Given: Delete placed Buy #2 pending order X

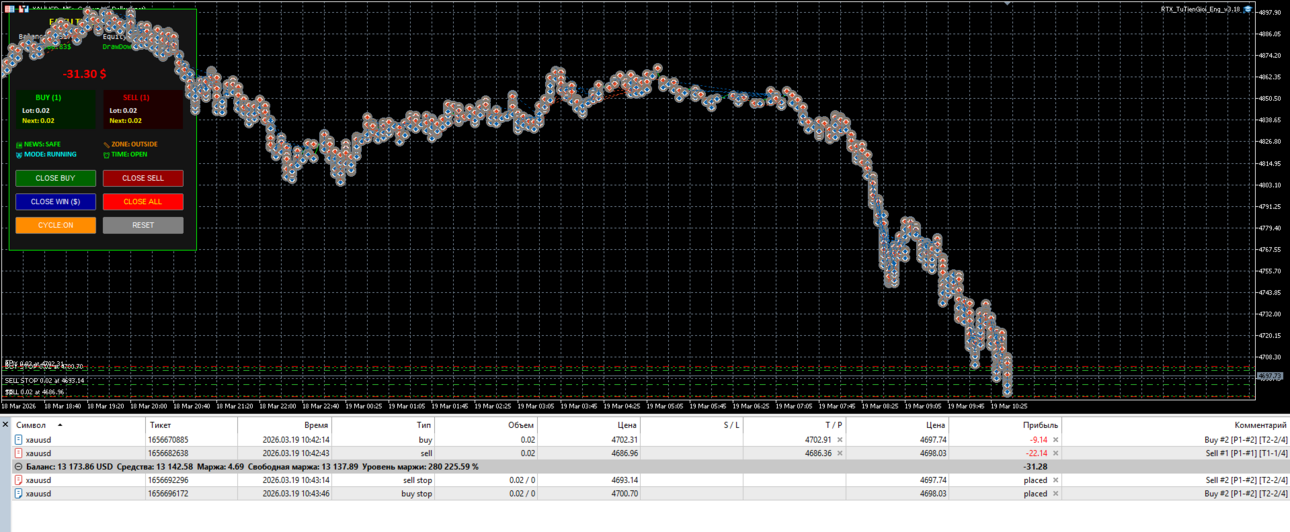Looking at the screenshot, I should (x=1055, y=493).
